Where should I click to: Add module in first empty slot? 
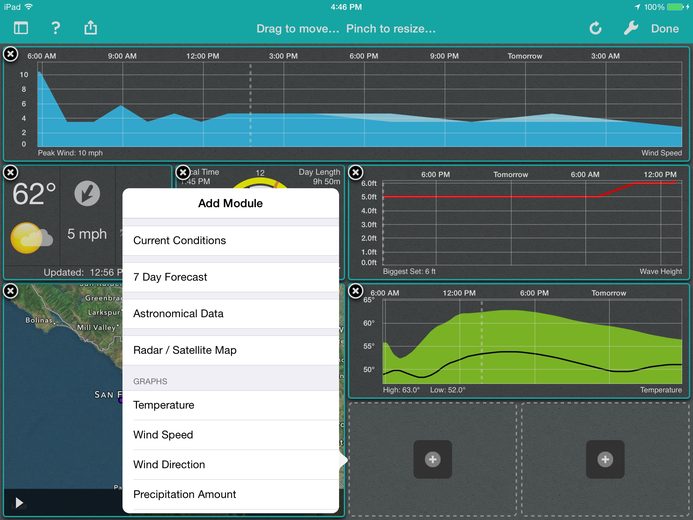(x=433, y=459)
